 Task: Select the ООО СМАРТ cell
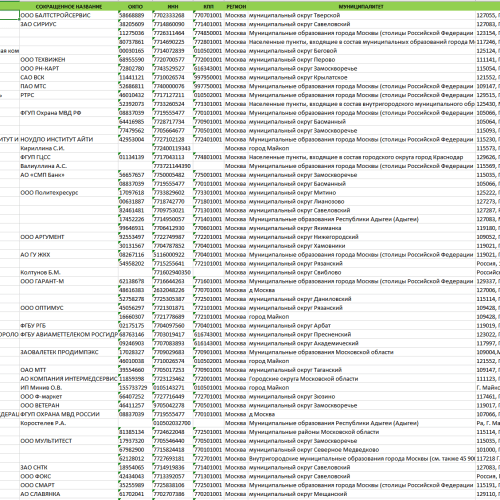(69, 485)
